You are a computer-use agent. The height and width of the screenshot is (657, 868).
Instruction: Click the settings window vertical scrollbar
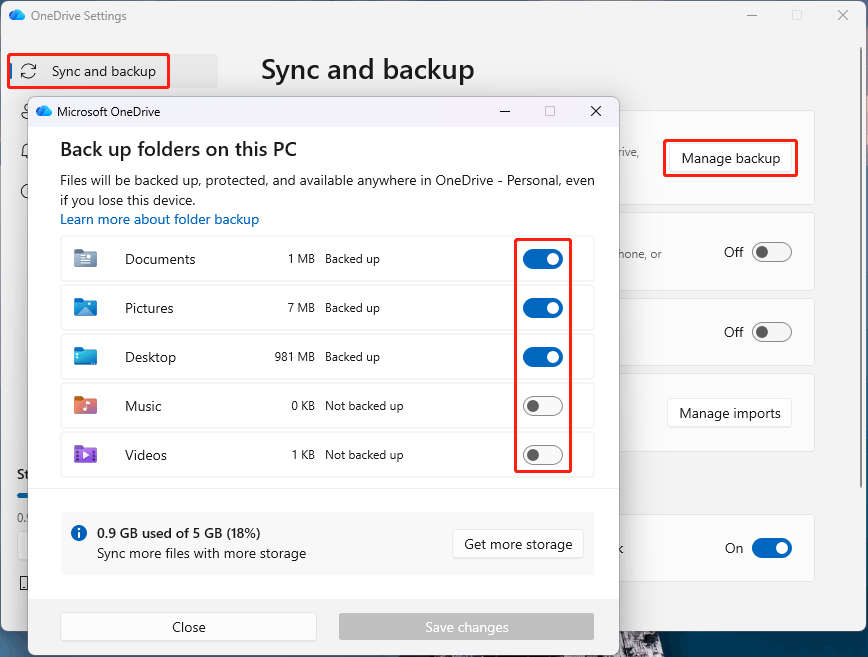[x=861, y=266]
